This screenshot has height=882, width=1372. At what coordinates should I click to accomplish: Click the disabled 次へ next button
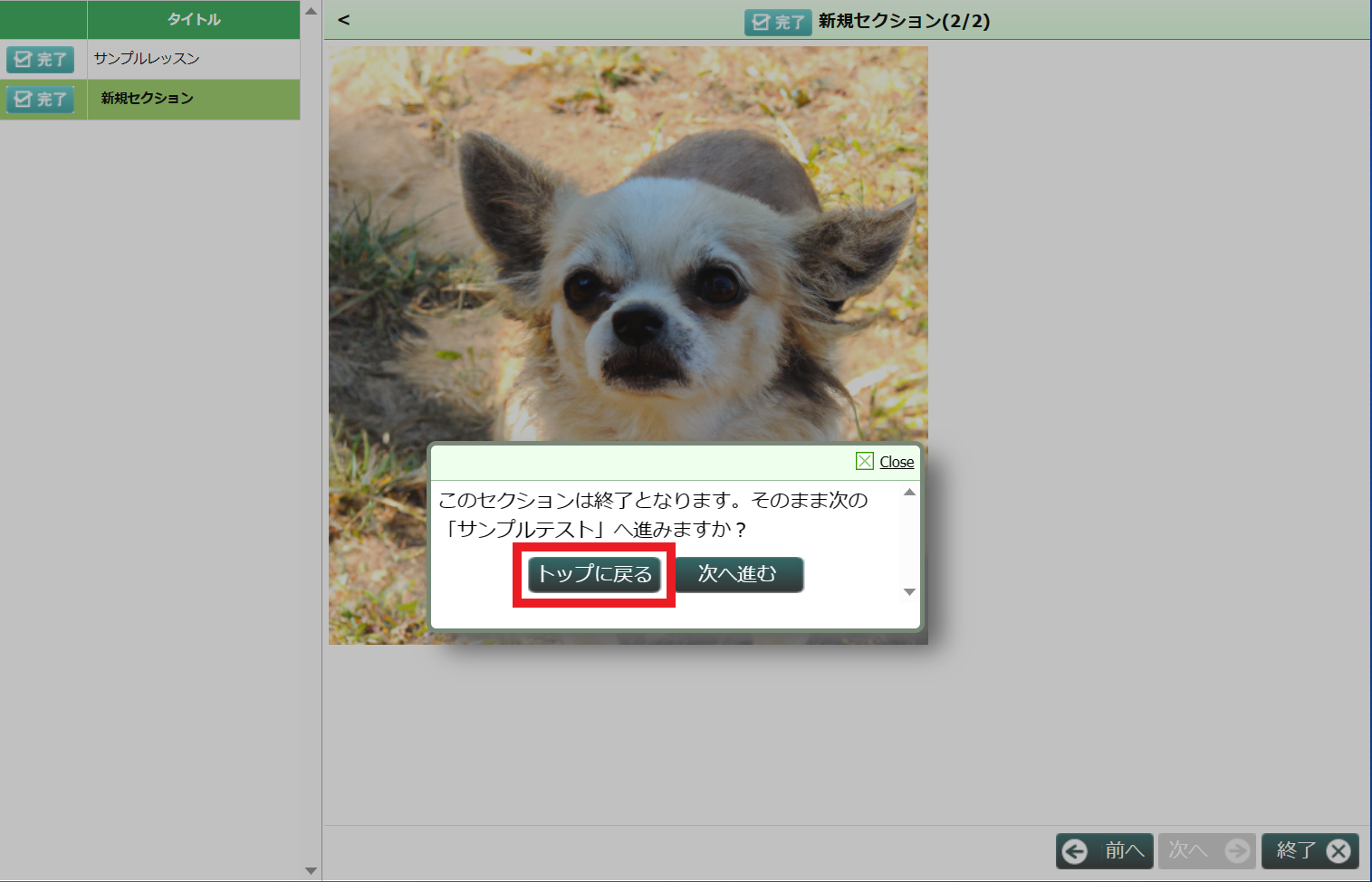(x=1207, y=850)
